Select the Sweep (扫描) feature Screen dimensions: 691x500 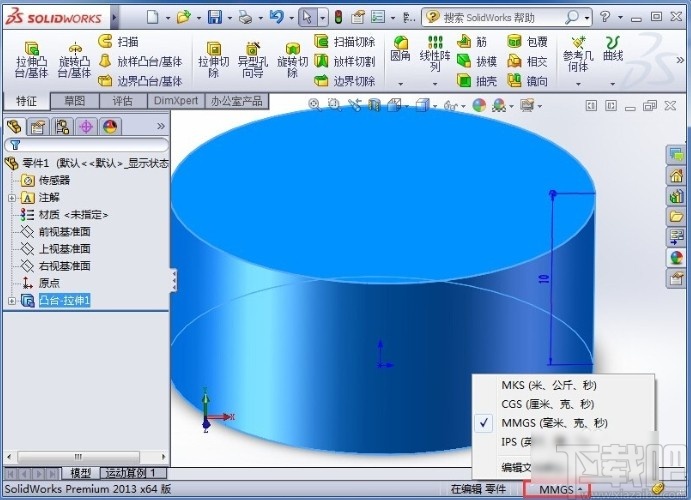(x=119, y=42)
